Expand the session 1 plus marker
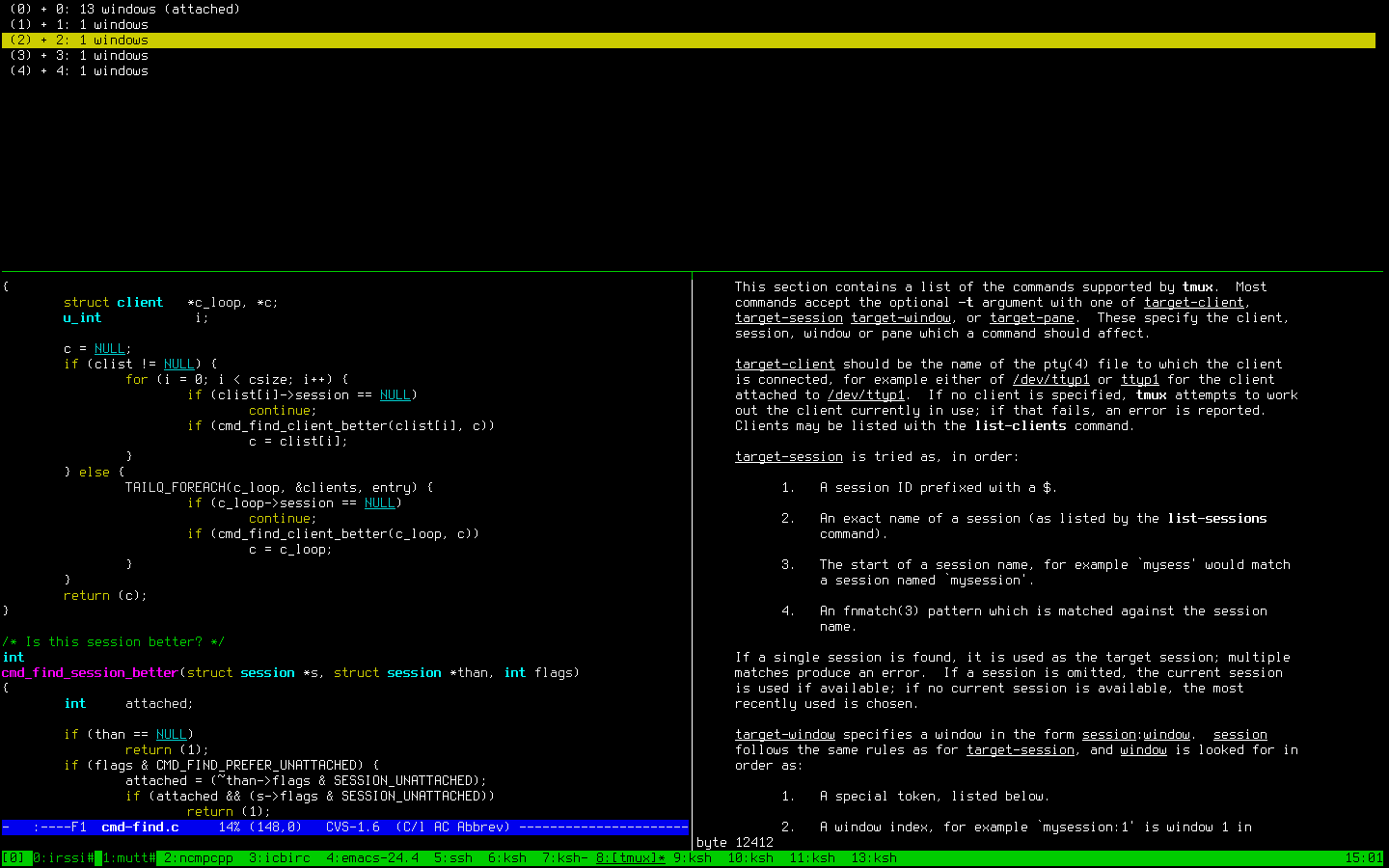The width and height of the screenshot is (1389, 868). pos(44,24)
